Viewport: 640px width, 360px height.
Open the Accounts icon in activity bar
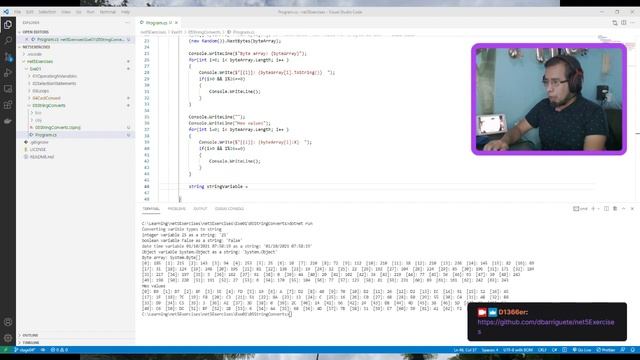pos(8,322)
